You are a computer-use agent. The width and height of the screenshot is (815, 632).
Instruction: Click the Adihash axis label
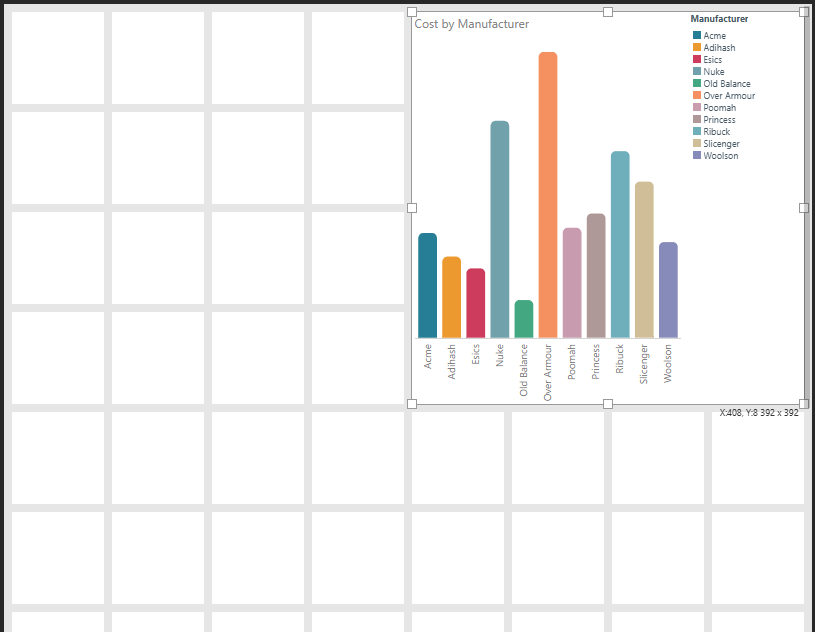click(x=452, y=362)
